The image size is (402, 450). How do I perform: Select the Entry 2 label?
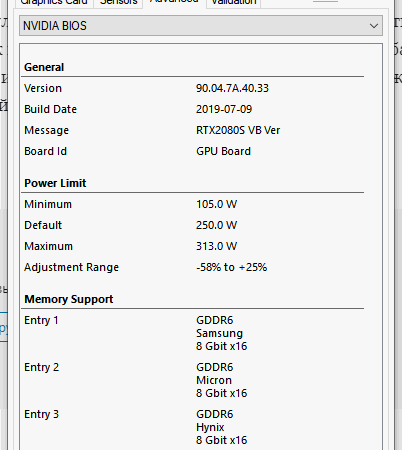pos(41,367)
